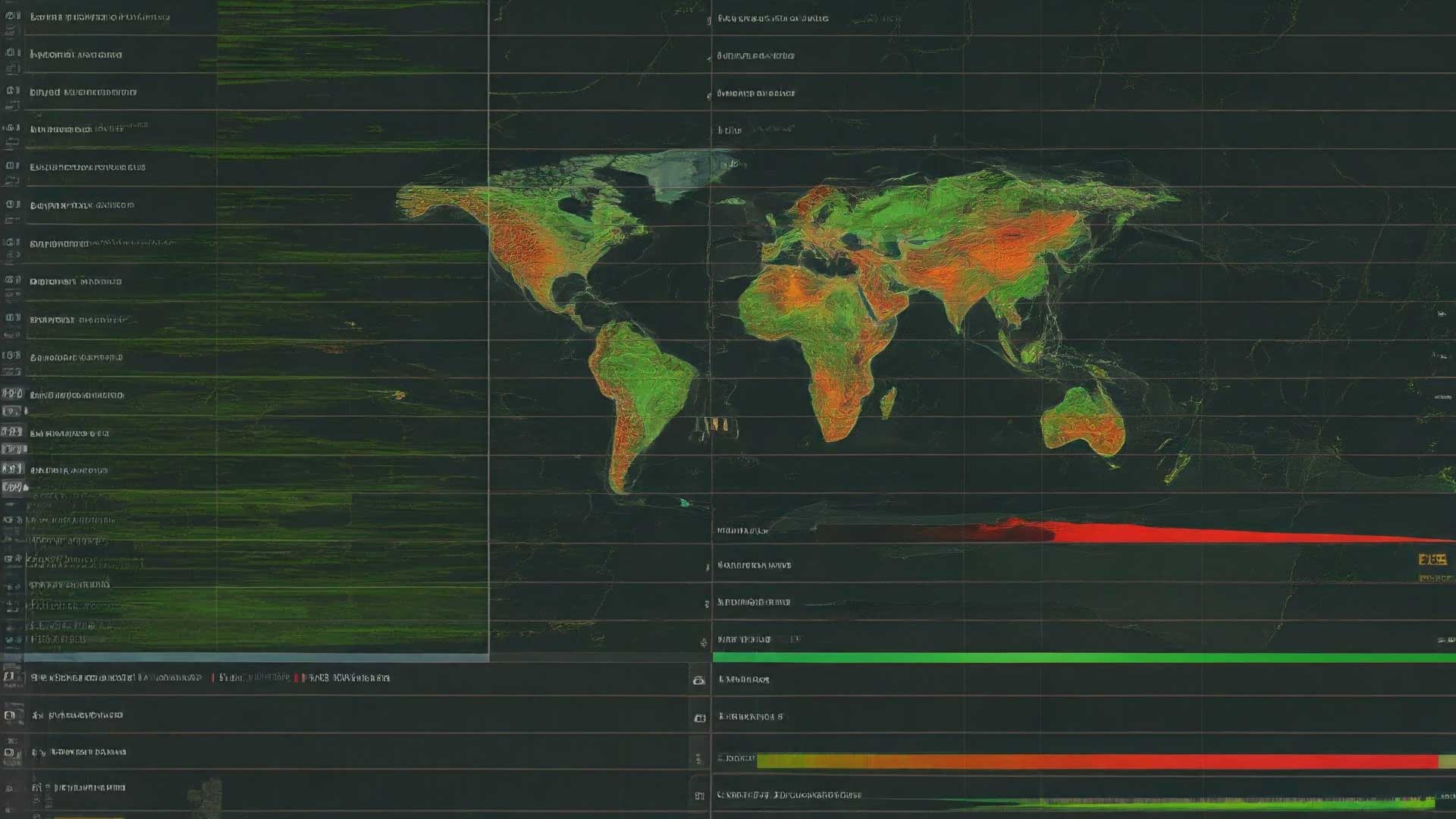
Task: Open the network status icon in the left panel
Action: [x=11, y=54]
